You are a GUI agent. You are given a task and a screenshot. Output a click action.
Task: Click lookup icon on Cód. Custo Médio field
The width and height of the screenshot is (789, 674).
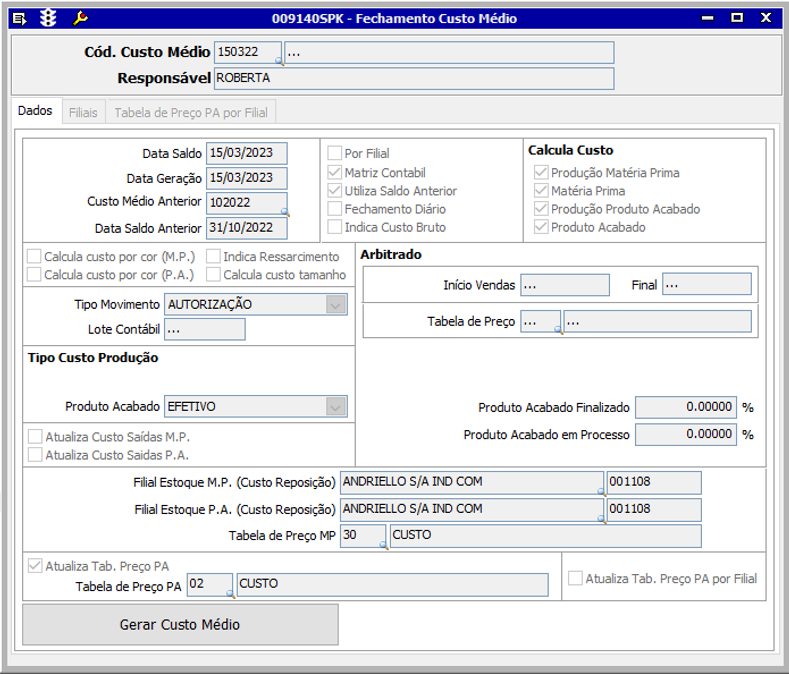(x=279, y=60)
